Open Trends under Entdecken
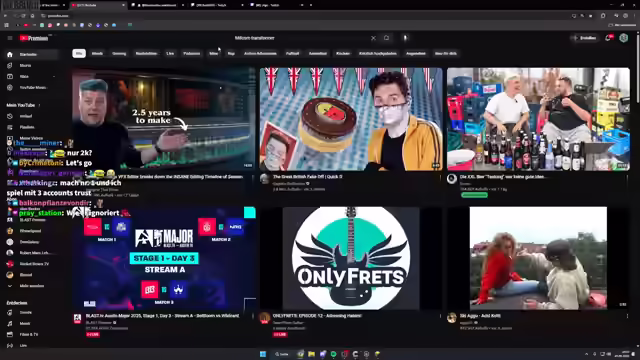This screenshot has width=640, height=360. click(31, 313)
